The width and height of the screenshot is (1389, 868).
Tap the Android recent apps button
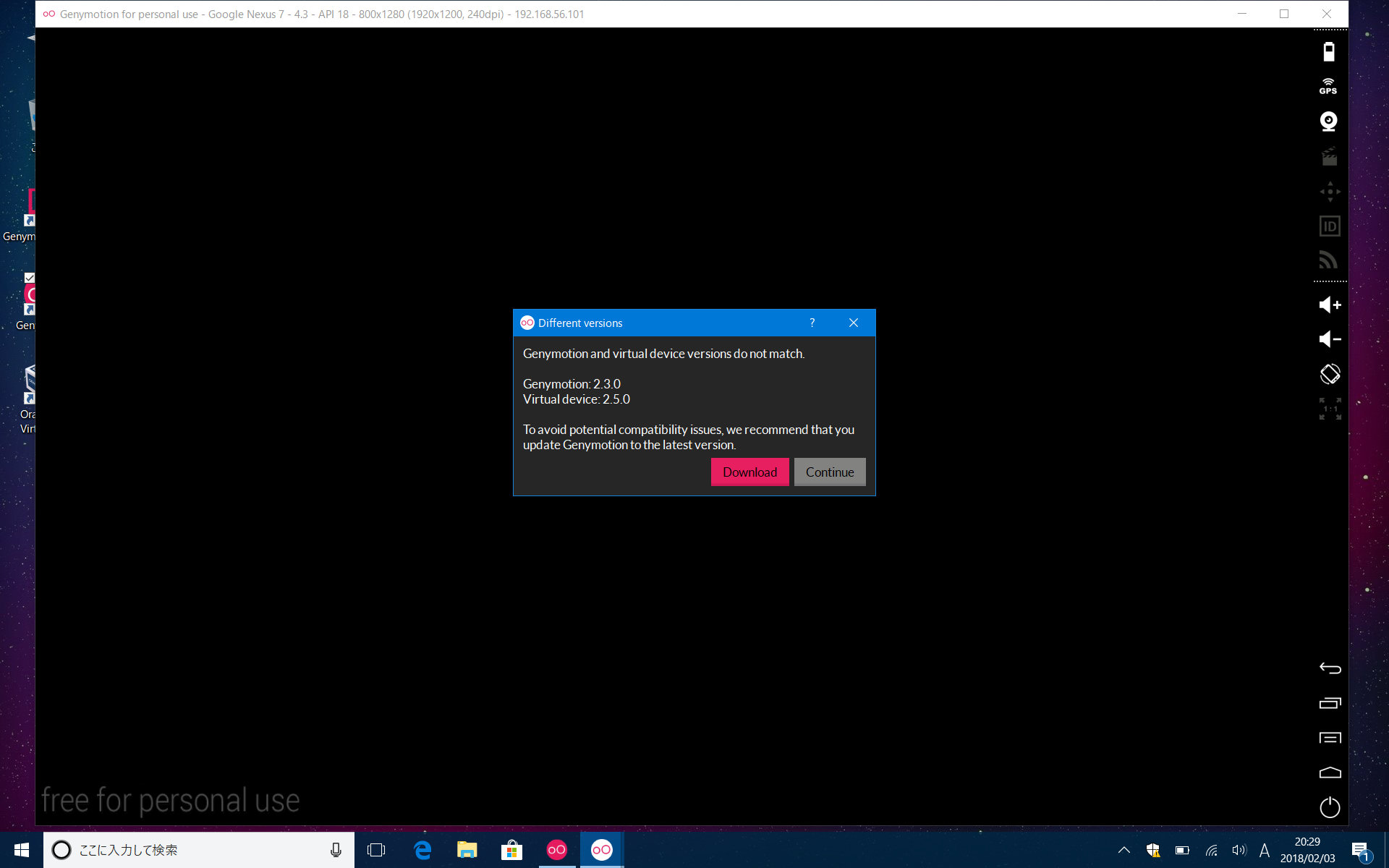pyautogui.click(x=1330, y=702)
